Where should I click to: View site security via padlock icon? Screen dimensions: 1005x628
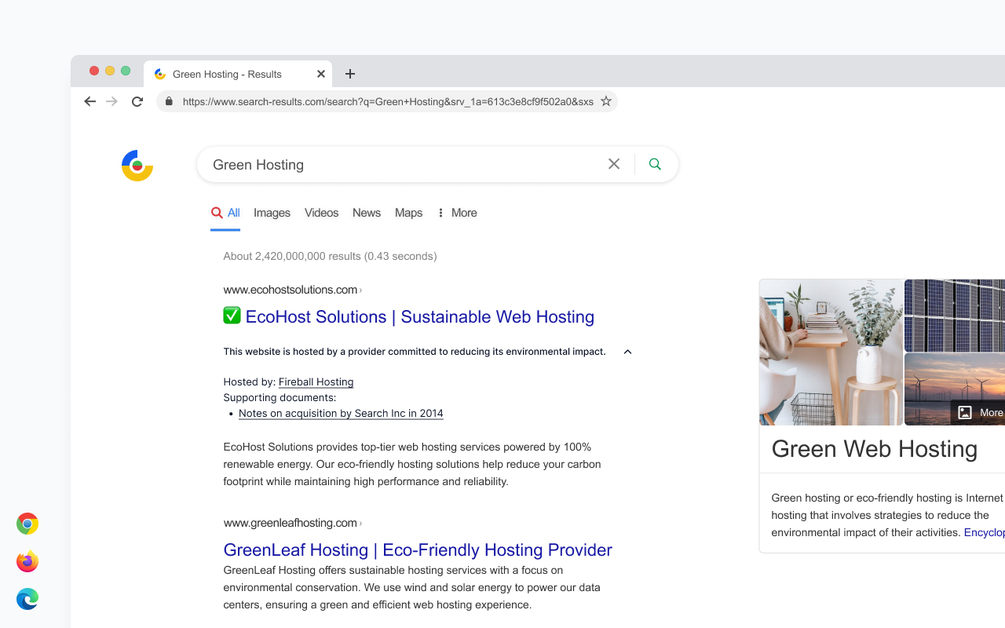tap(169, 101)
